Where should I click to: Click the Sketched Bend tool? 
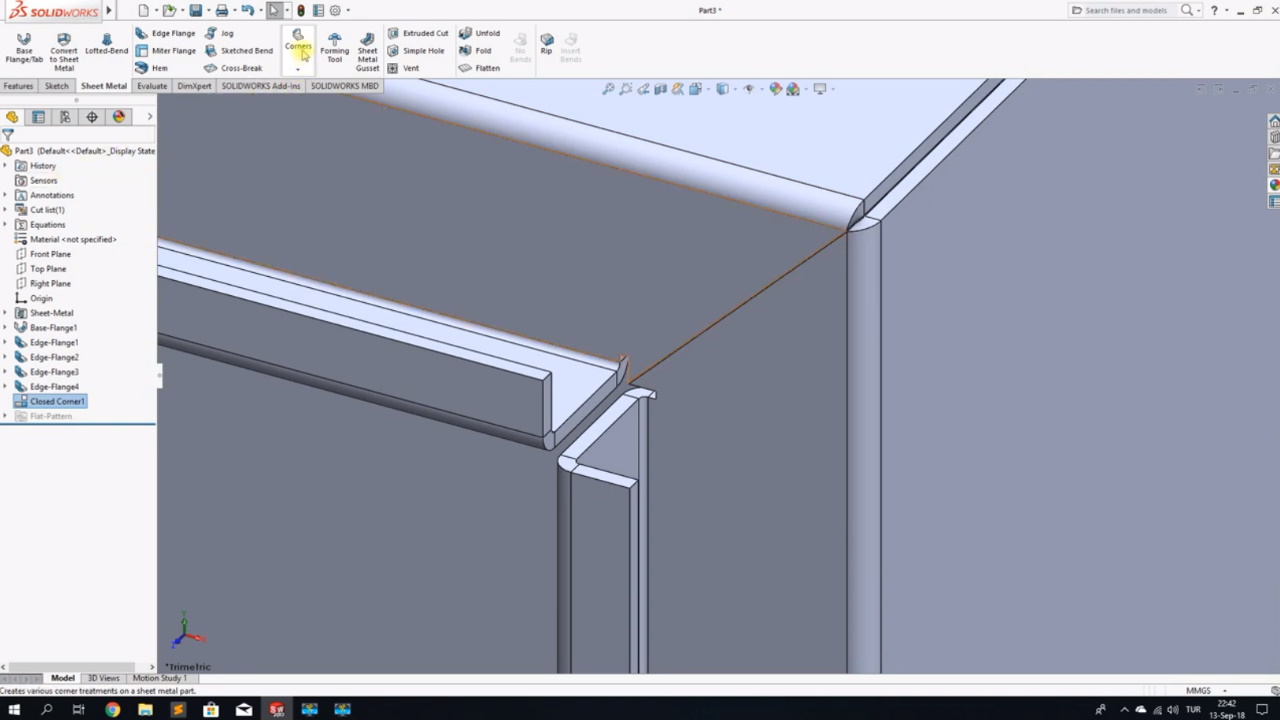click(246, 51)
